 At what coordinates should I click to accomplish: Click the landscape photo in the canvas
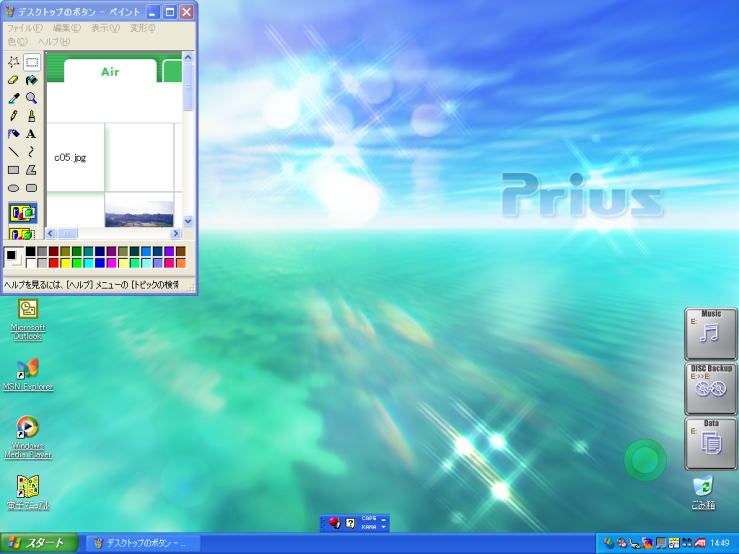139,214
